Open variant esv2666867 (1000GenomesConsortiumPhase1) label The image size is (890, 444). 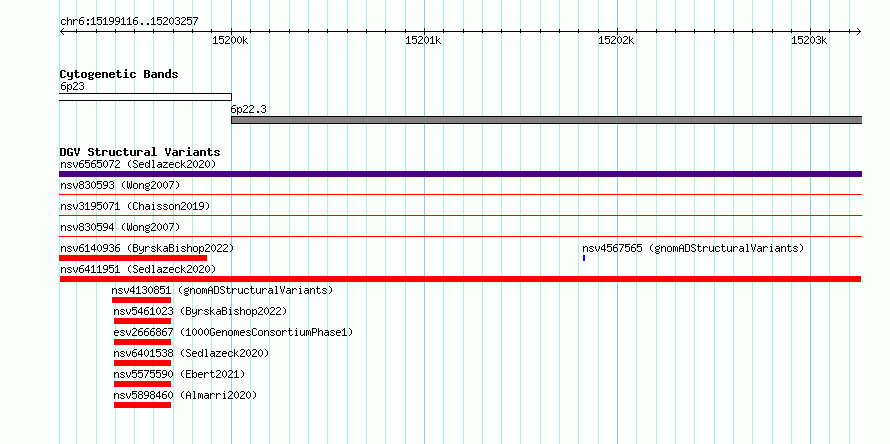click(x=233, y=332)
